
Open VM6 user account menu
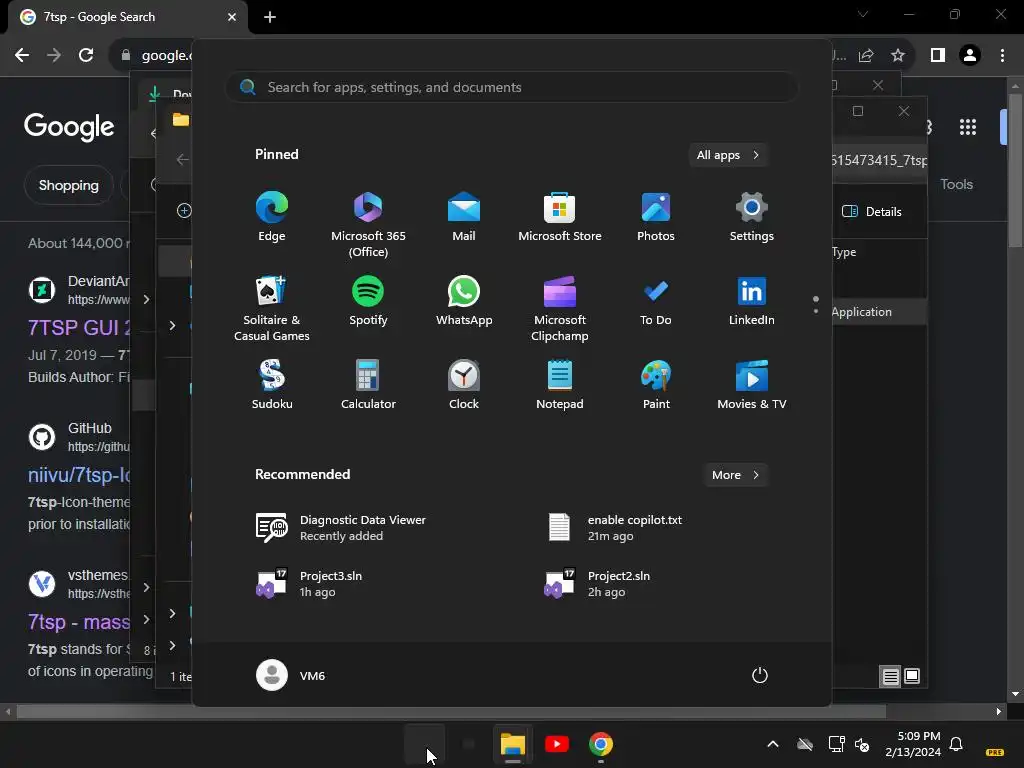click(x=291, y=675)
